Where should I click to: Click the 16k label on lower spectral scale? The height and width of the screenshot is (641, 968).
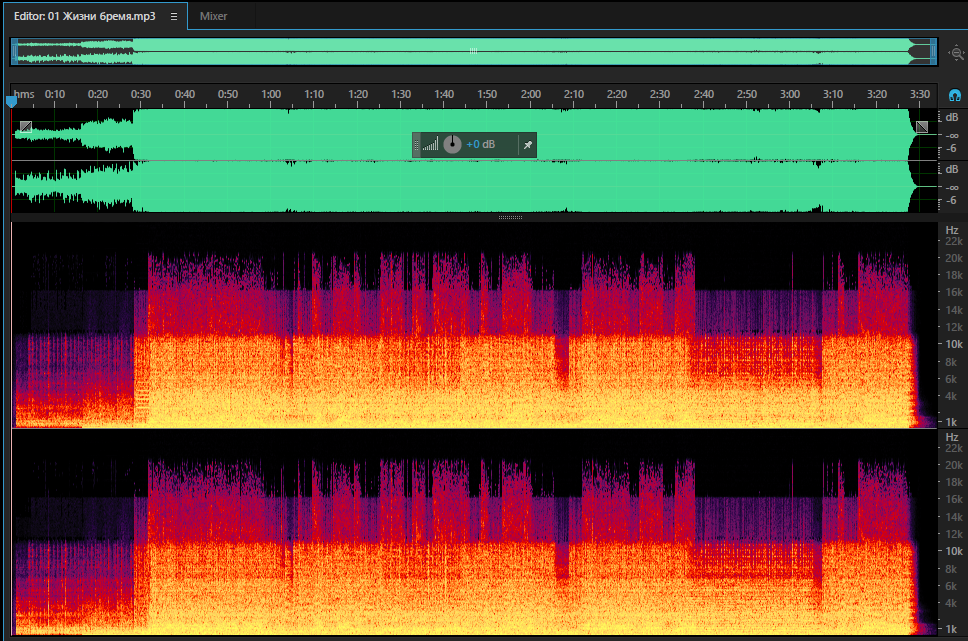[x=954, y=499]
